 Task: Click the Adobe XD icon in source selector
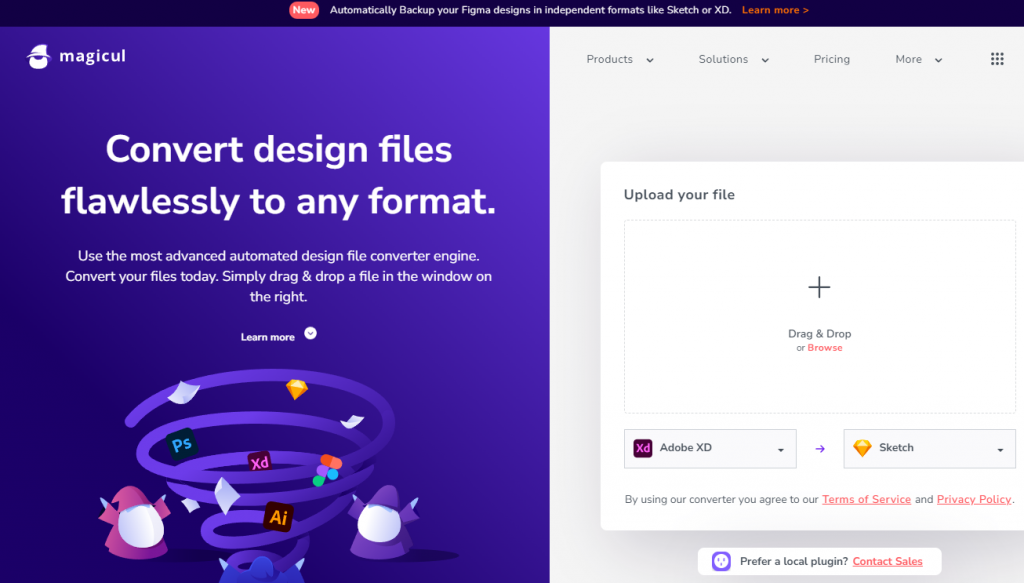(645, 448)
